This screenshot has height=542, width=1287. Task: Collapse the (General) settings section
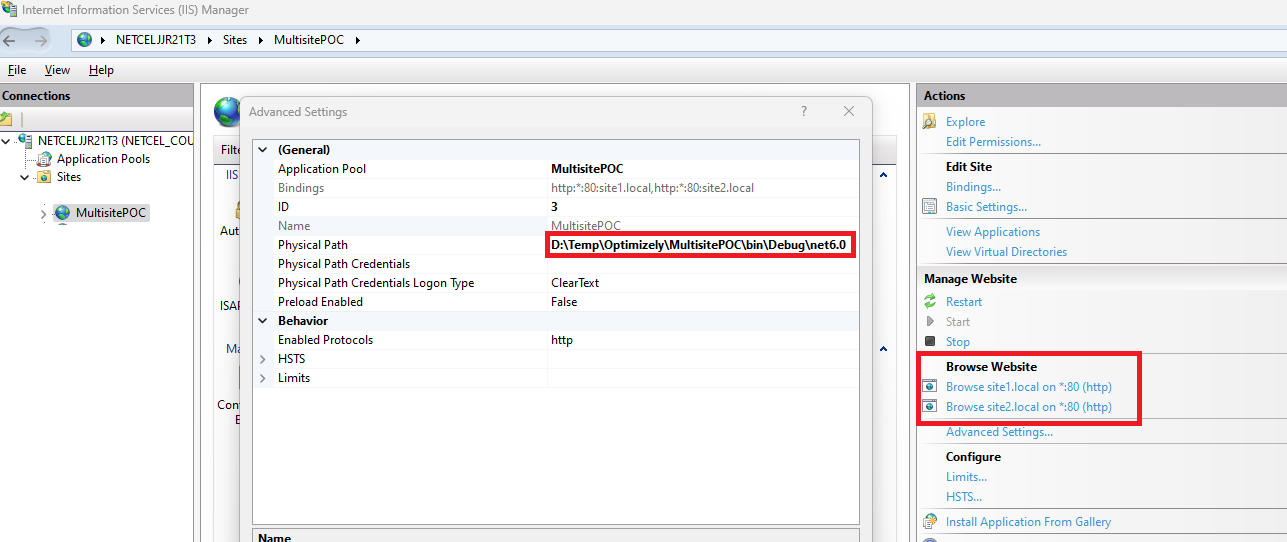pos(263,150)
